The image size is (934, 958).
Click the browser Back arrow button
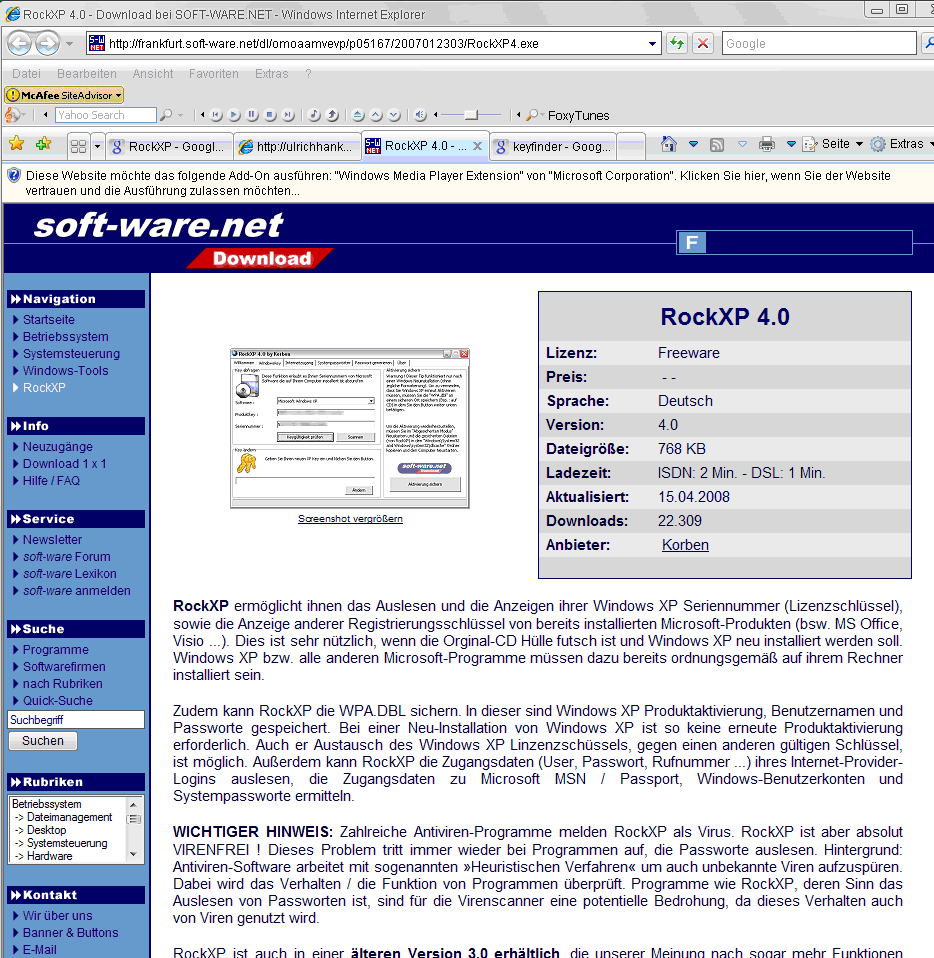pyautogui.click(x=19, y=43)
